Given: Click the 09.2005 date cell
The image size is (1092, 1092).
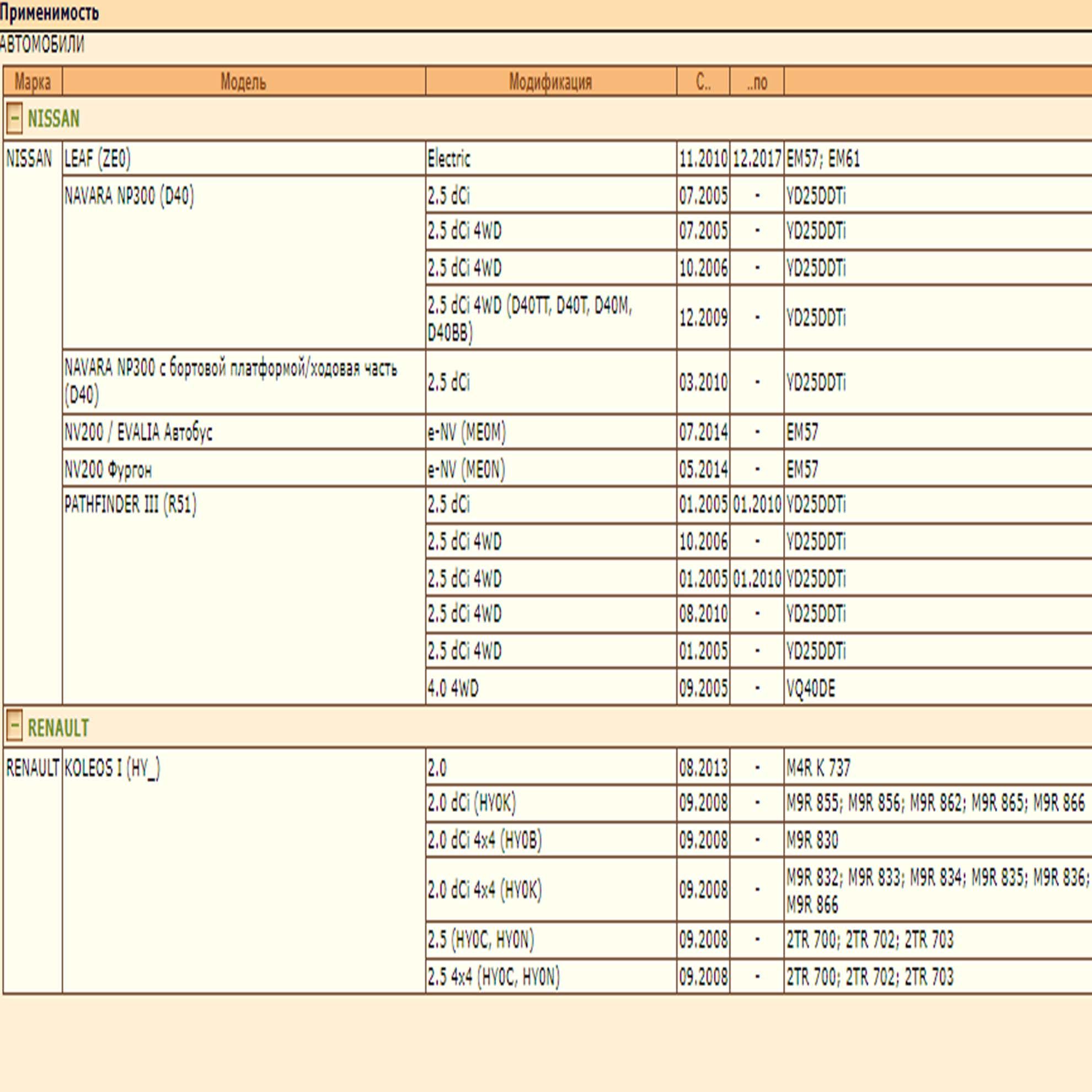Looking at the screenshot, I should 703,687.
